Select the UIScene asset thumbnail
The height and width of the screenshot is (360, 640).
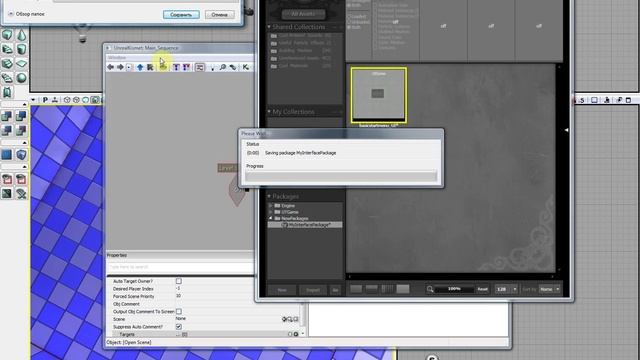[x=378, y=95]
